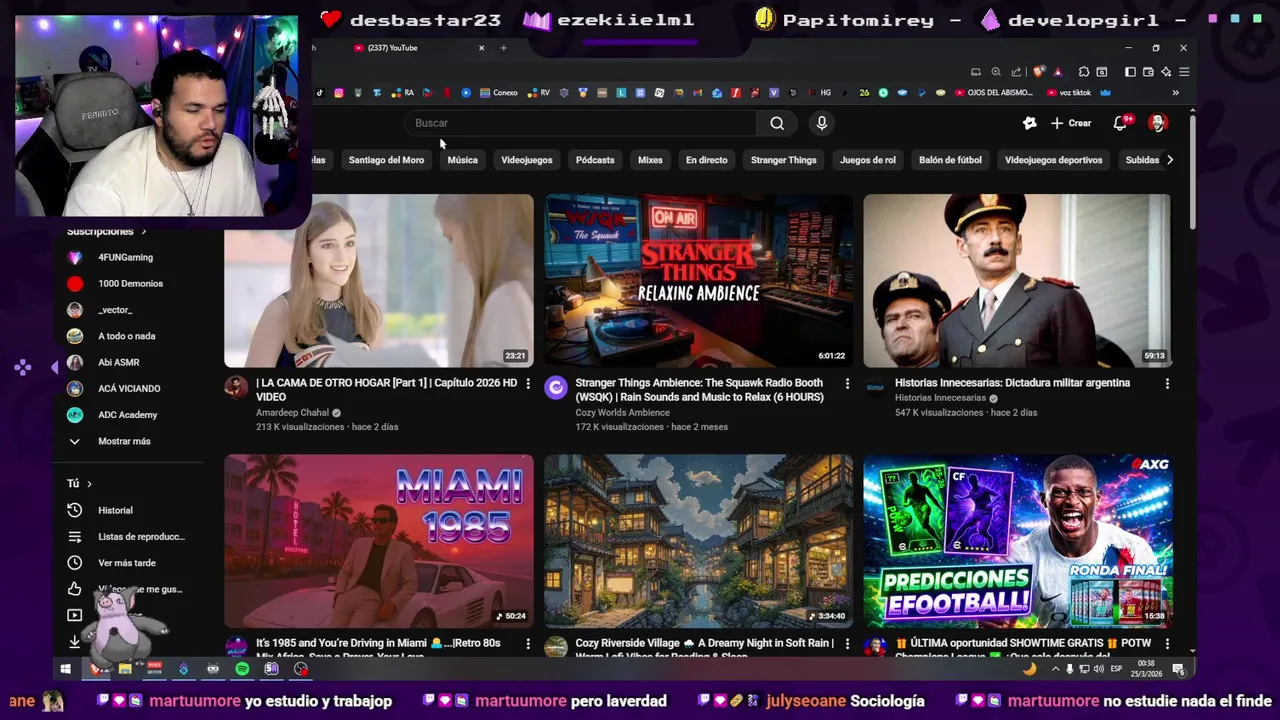Open the Stranger Things Relaxing Ambience thumbnail
This screenshot has height=720, width=1280.
698,281
